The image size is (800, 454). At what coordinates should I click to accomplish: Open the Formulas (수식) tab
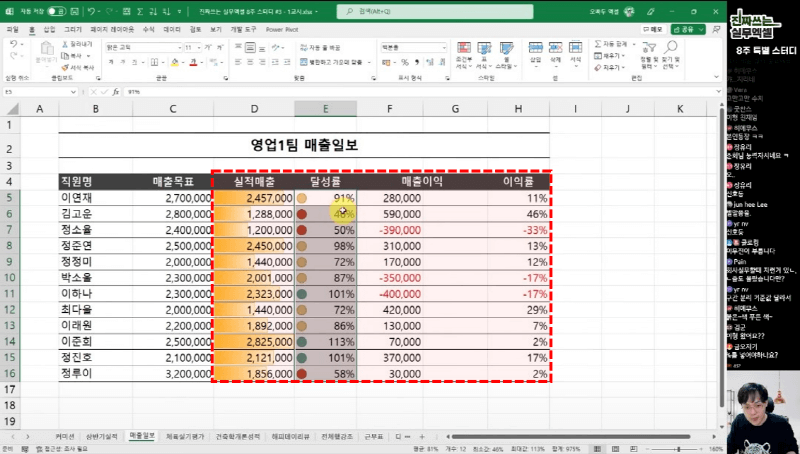click(x=148, y=30)
